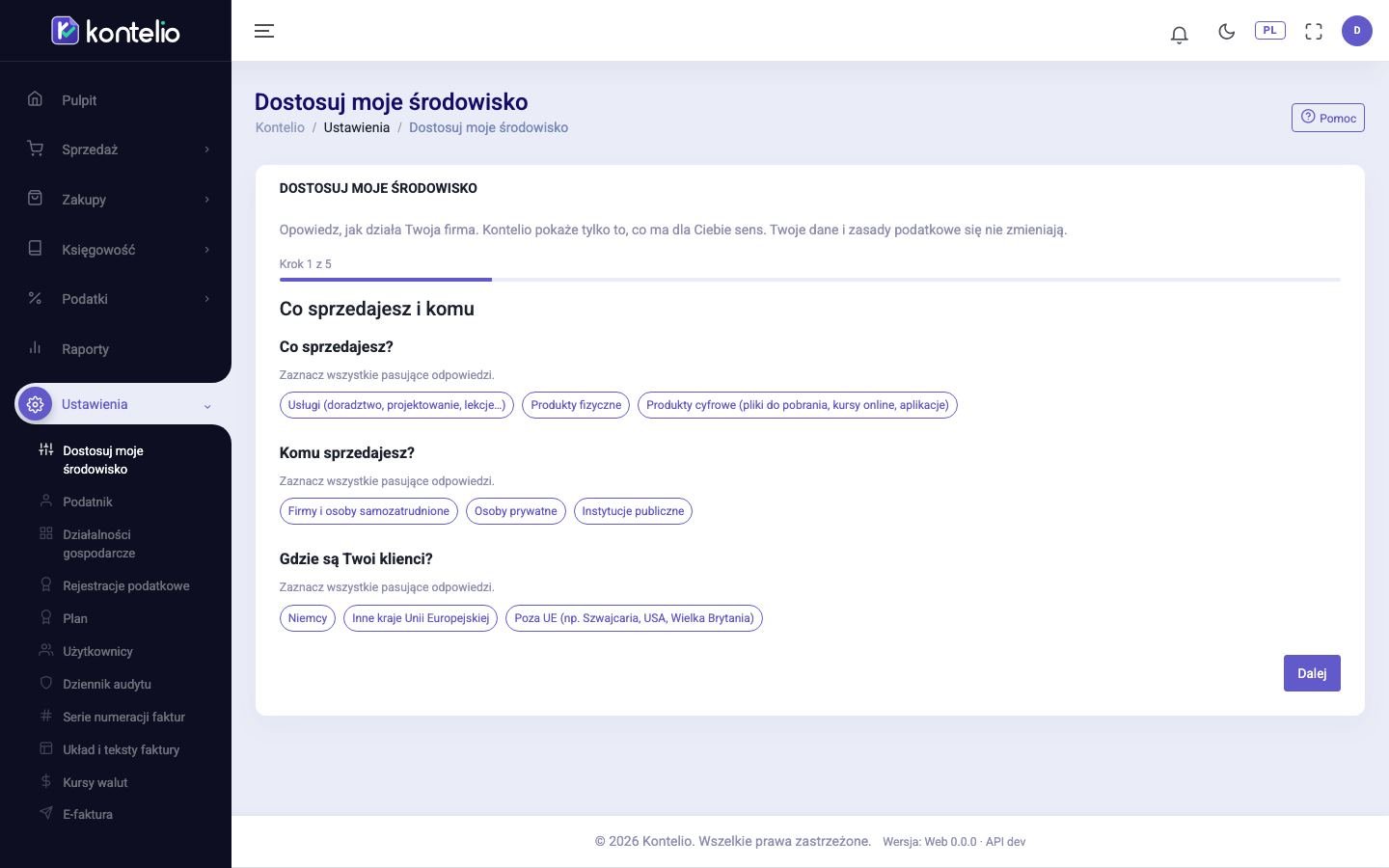Expand the Podatki menu chevron
Screen dimensions: 1389x868
tap(206, 299)
